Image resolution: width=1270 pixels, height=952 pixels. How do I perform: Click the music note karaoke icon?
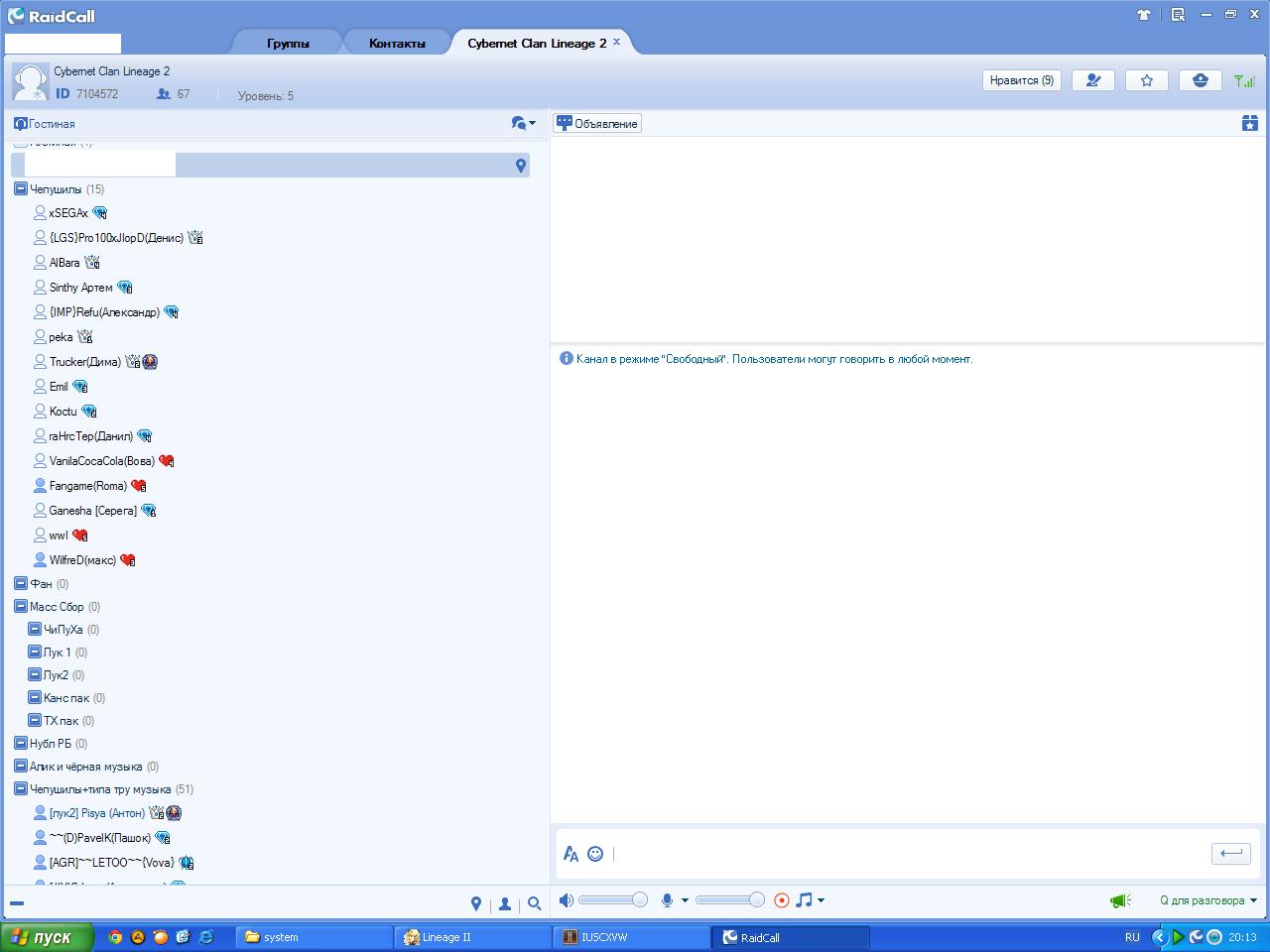pos(804,900)
